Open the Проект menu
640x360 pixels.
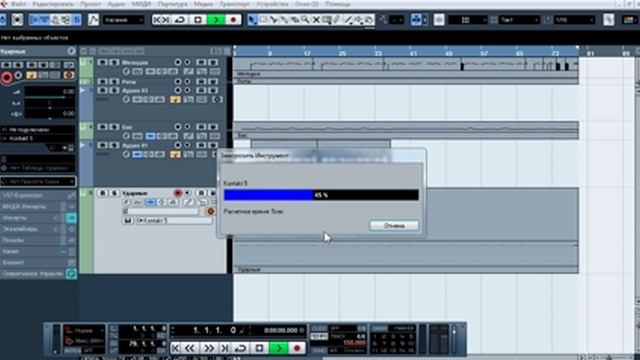91,4
